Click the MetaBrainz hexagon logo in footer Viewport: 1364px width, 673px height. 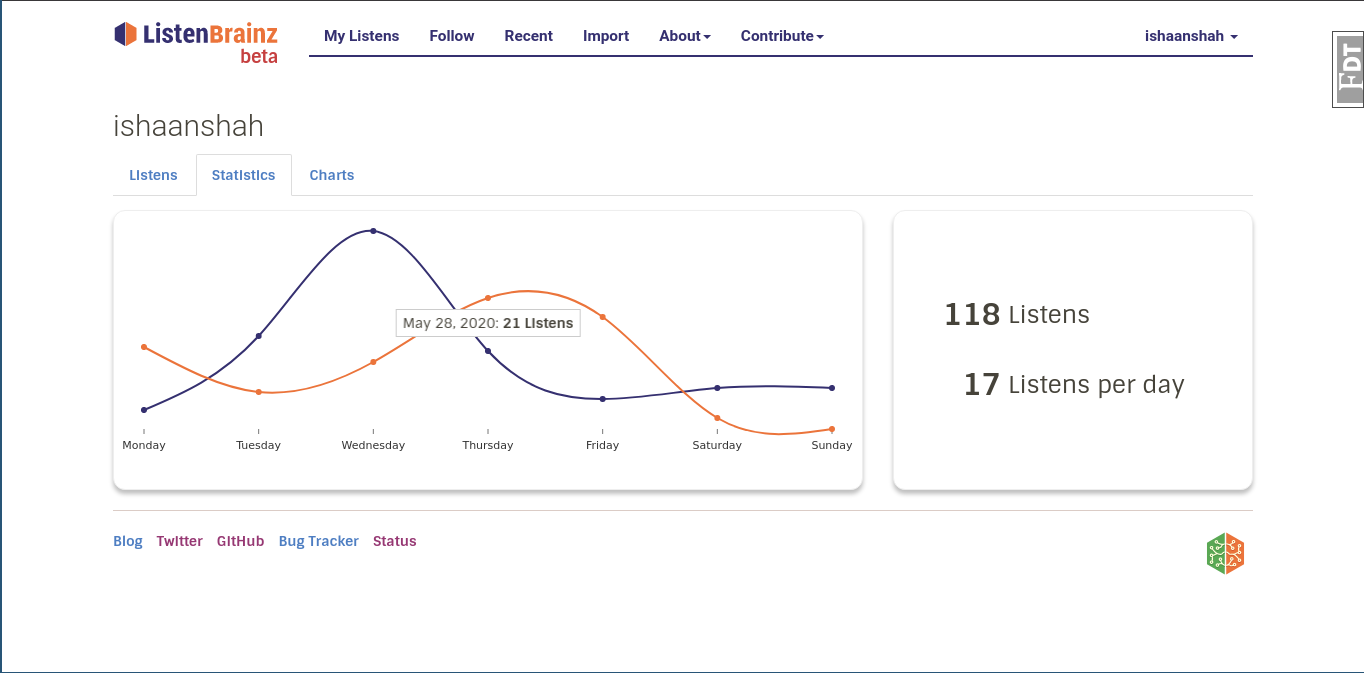1225,553
